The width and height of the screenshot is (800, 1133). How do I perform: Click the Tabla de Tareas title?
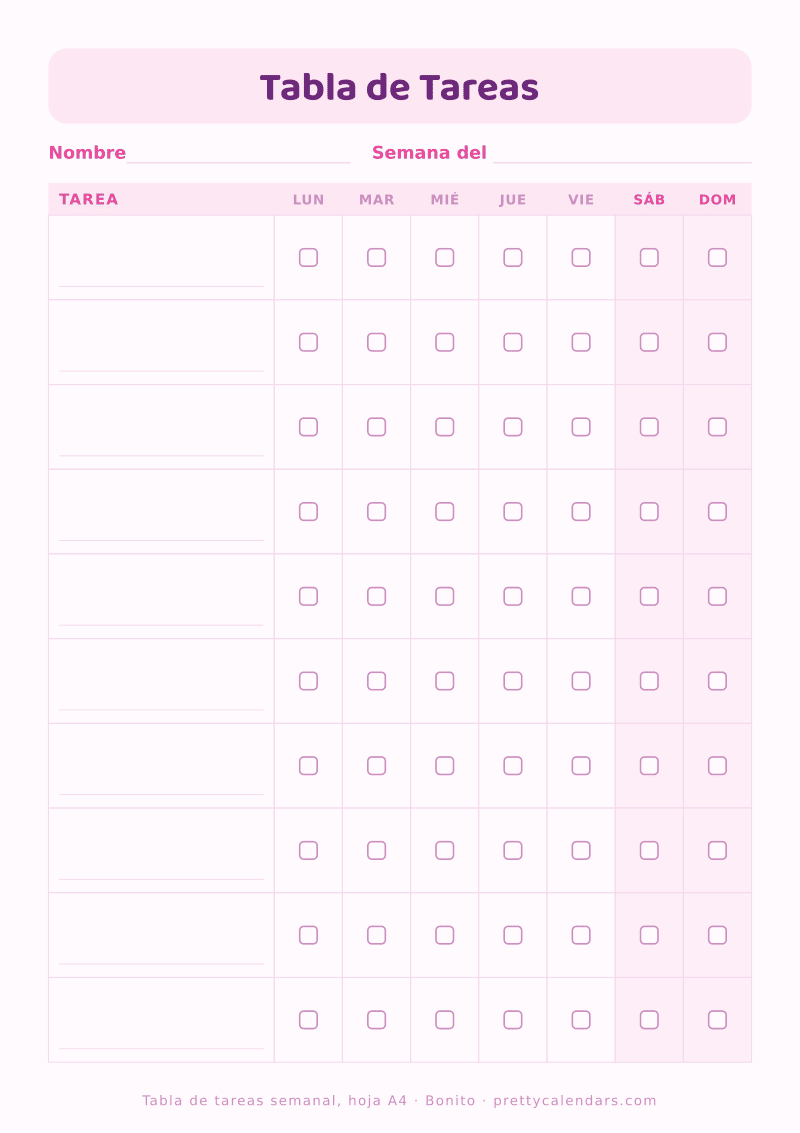pos(400,87)
